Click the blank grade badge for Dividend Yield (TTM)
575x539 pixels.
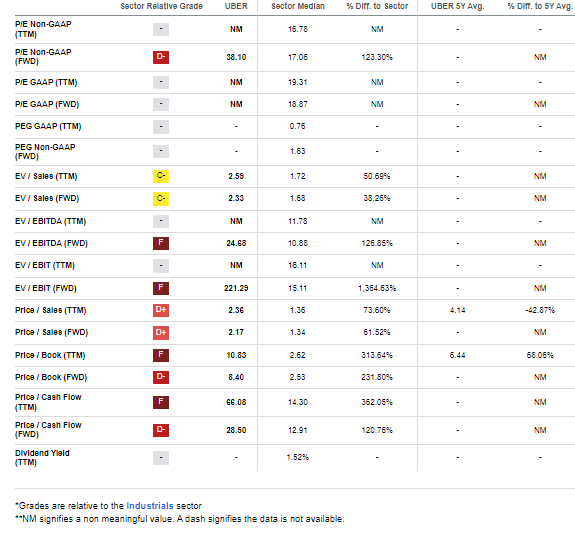(x=161, y=458)
